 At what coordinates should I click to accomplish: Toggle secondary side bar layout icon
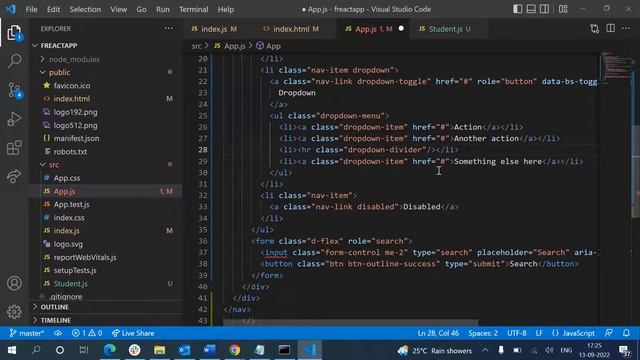[x=544, y=9]
